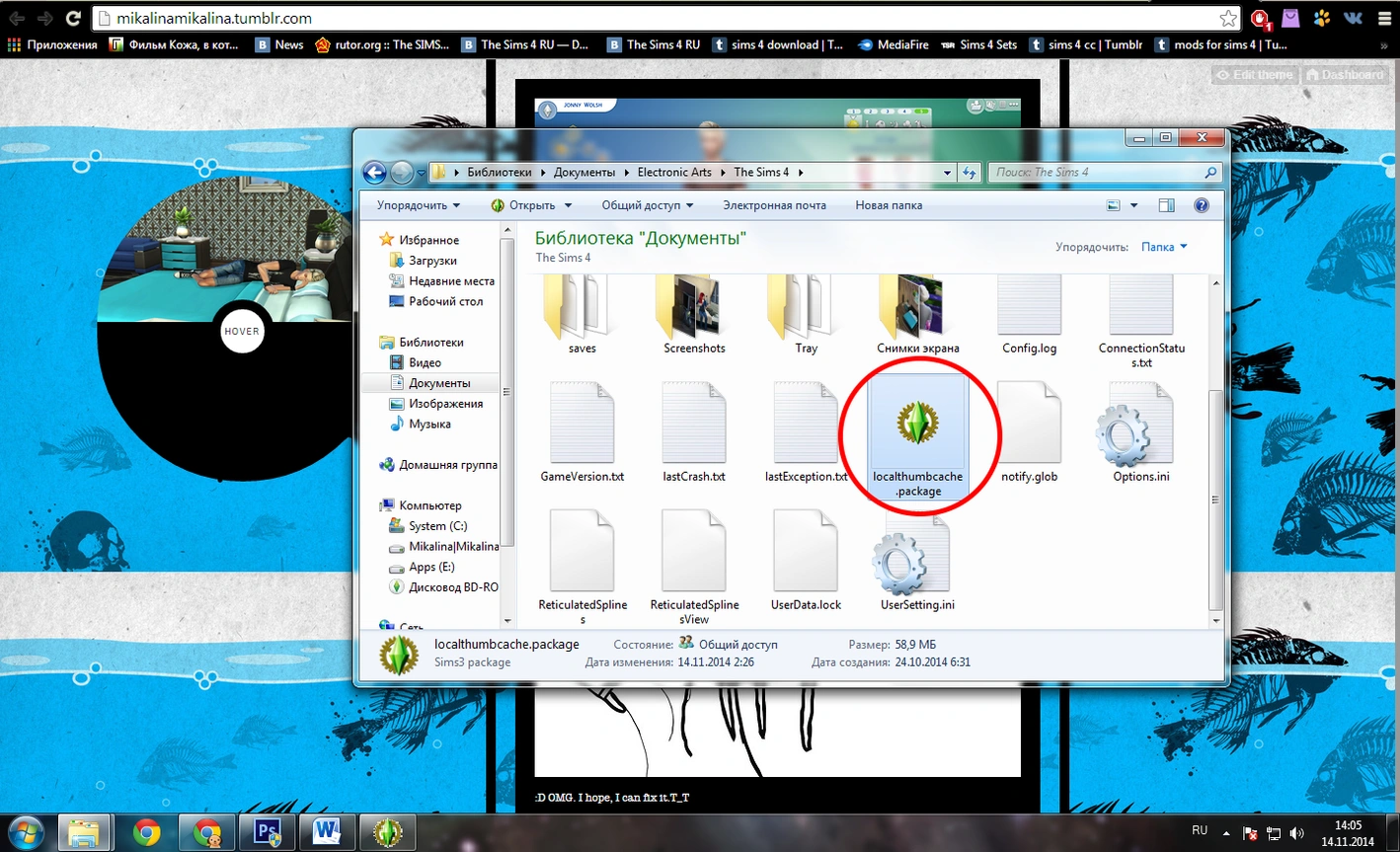Change arrangement via Папка dropdown
1400x852 pixels.
tap(1164, 247)
